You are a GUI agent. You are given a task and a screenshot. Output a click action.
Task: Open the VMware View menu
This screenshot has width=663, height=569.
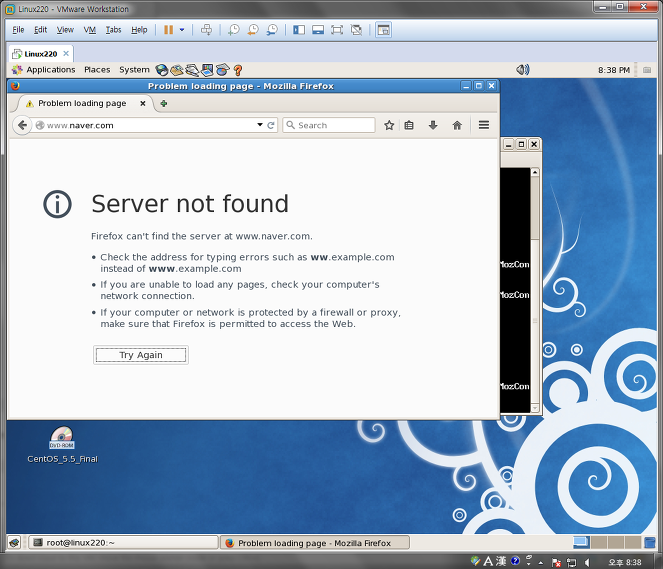coord(65,30)
